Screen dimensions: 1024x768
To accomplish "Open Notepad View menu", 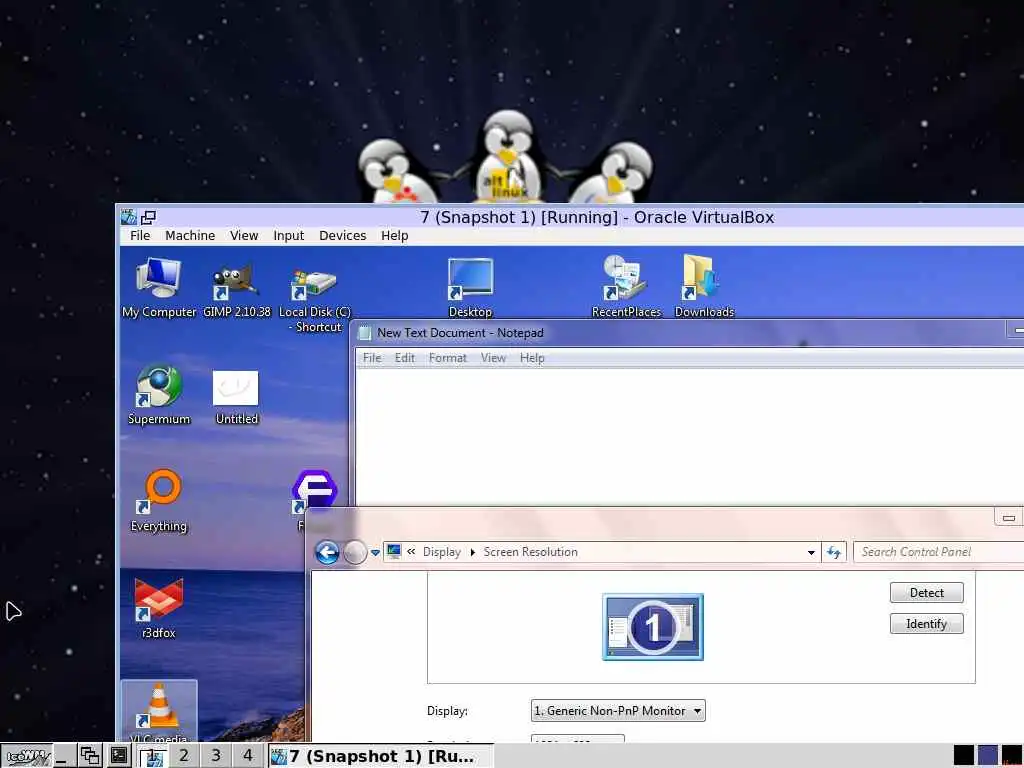I will pos(493,358).
